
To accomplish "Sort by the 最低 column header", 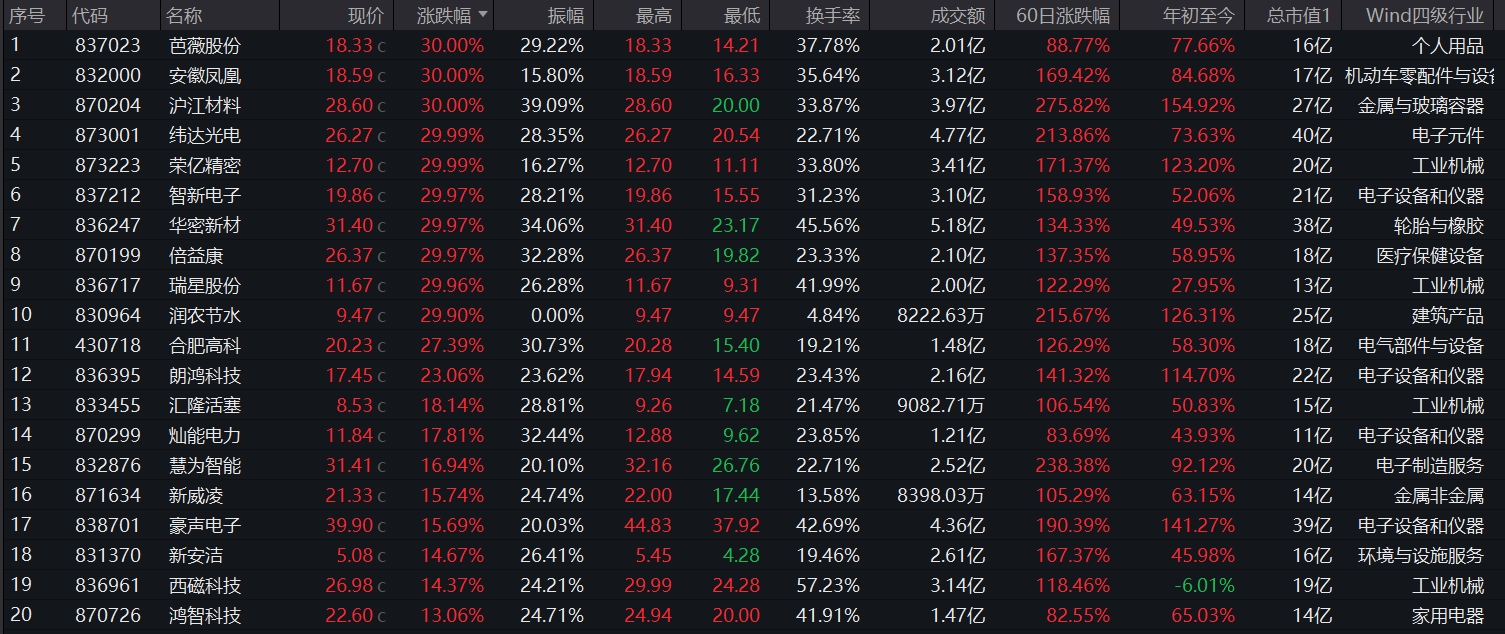I will click(x=742, y=15).
